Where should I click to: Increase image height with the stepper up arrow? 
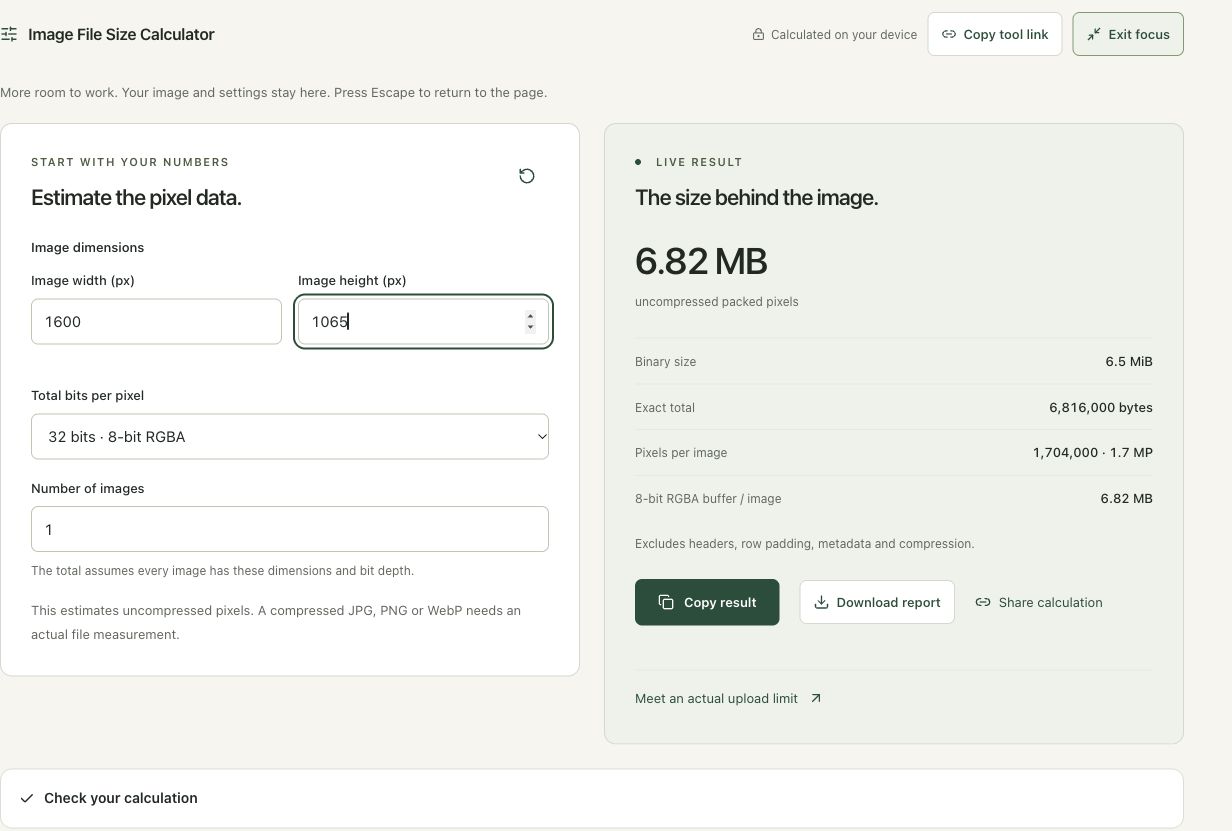pyautogui.click(x=530, y=316)
